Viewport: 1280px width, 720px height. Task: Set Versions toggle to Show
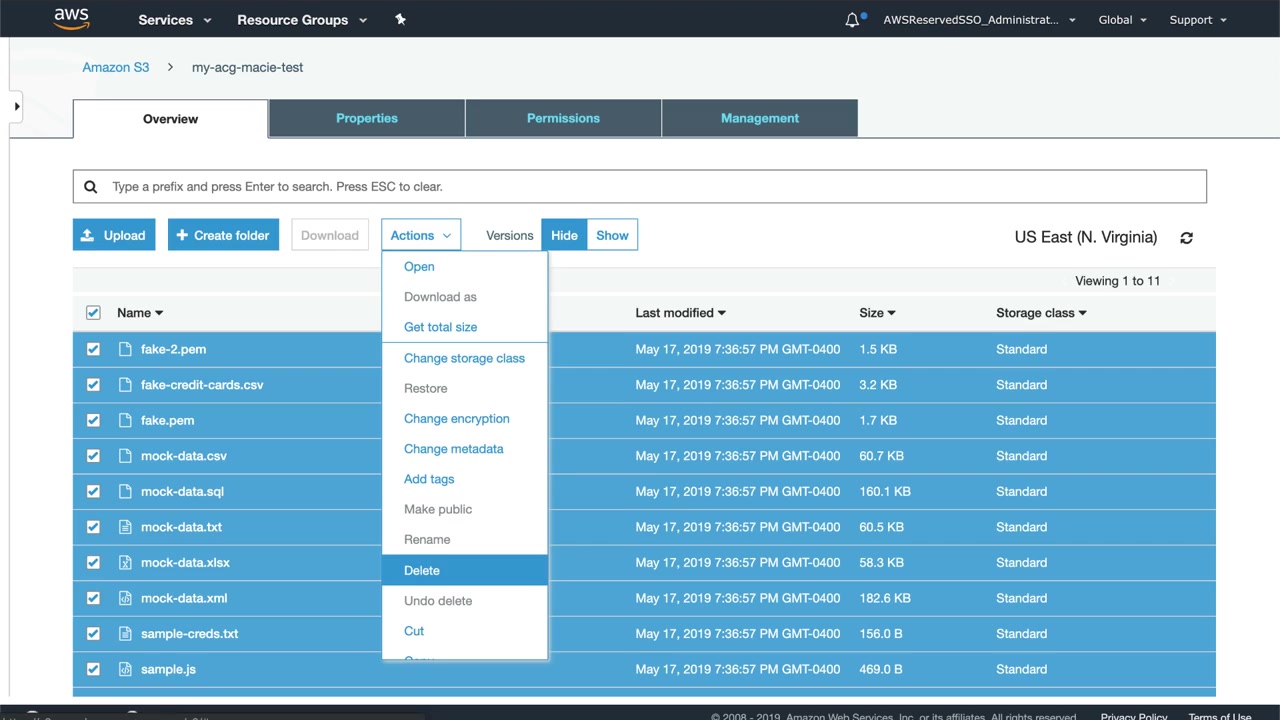click(x=612, y=236)
